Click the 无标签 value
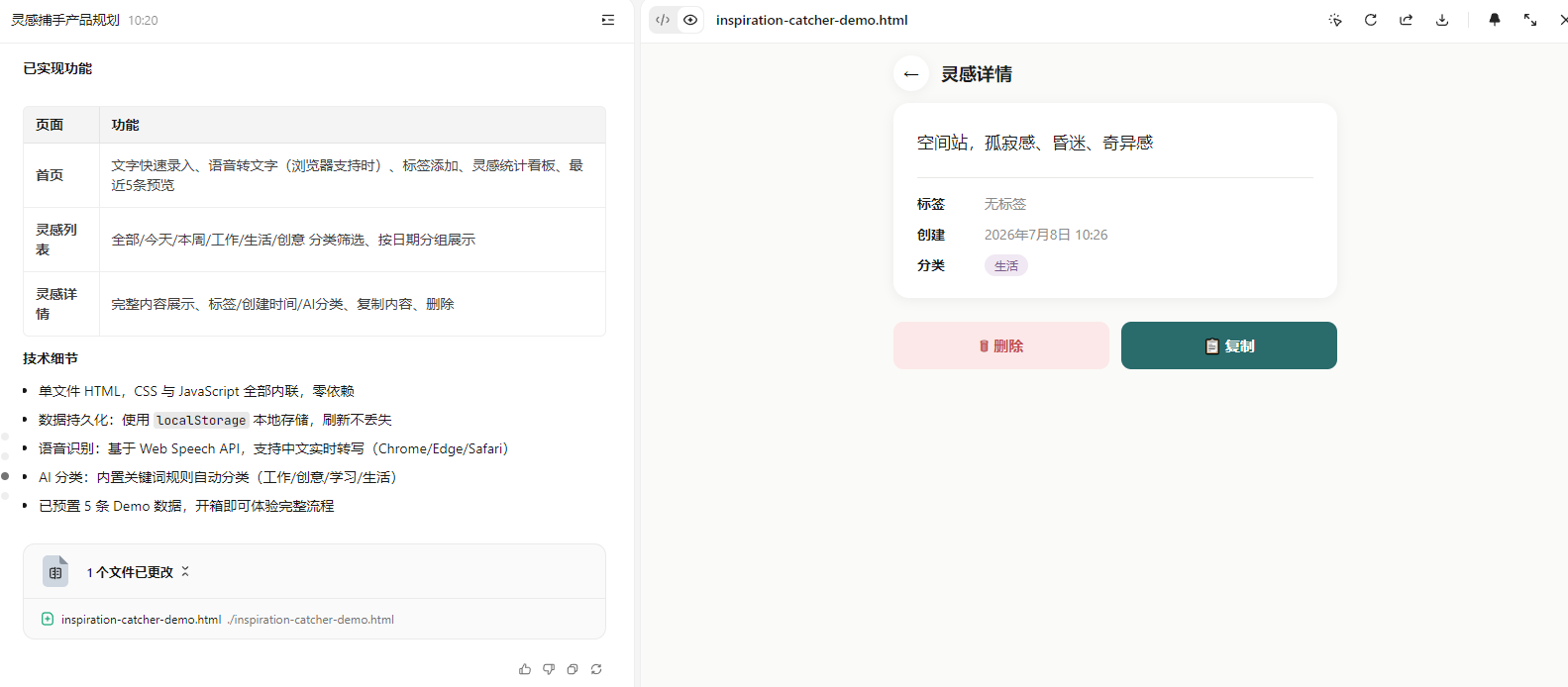Viewport: 1568px width, 687px height. click(x=1005, y=204)
